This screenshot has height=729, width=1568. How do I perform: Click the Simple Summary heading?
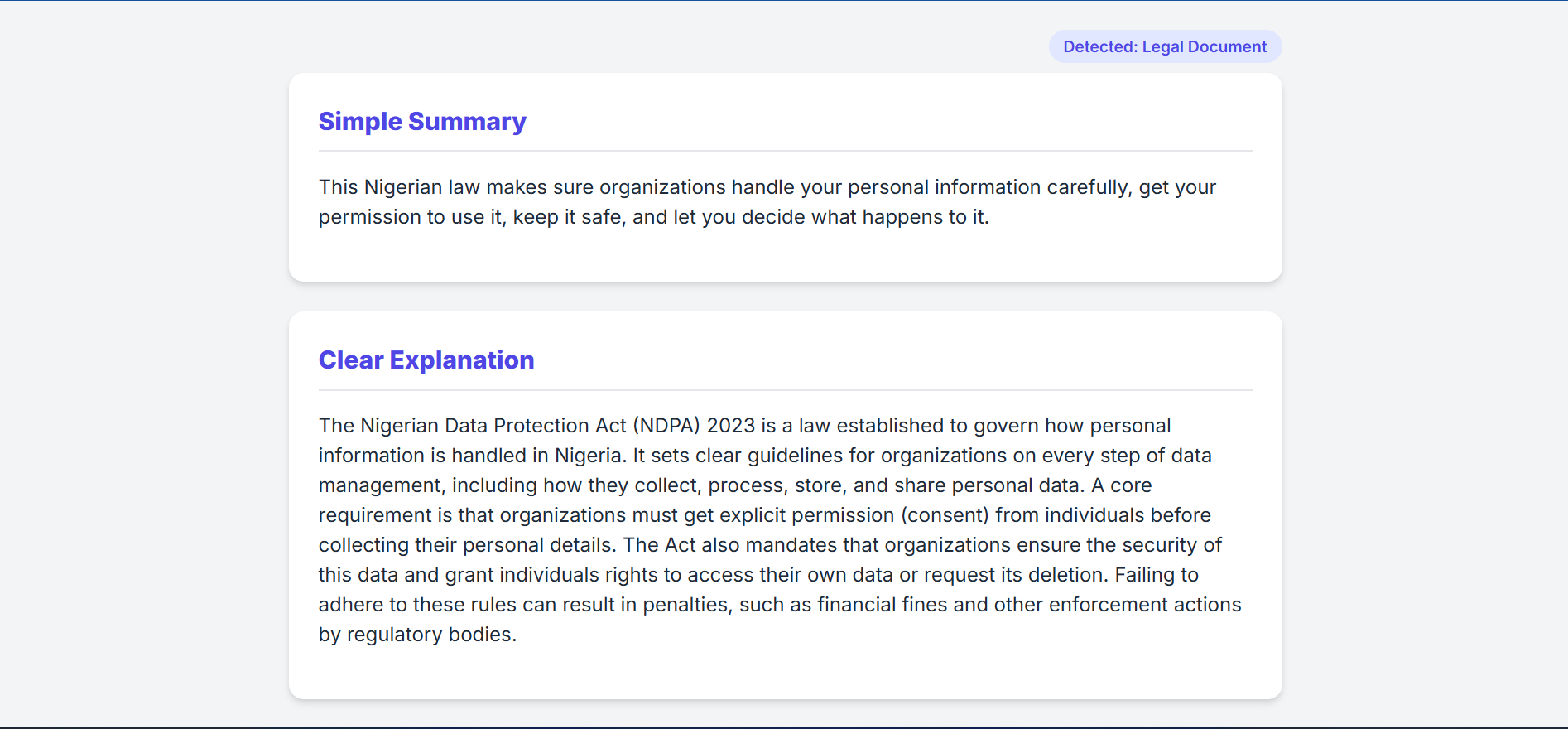422,122
